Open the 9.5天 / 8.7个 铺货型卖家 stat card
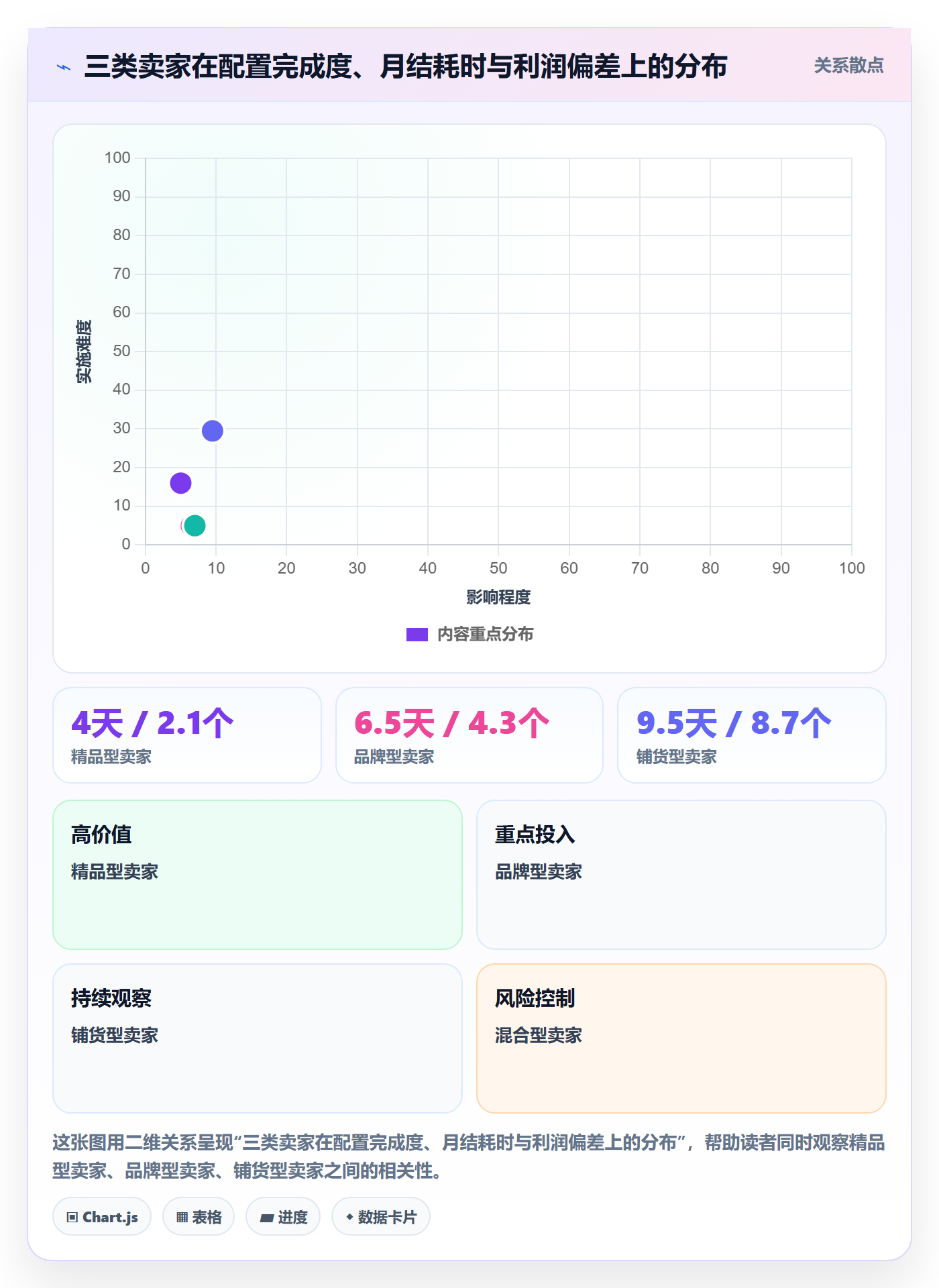 752,735
